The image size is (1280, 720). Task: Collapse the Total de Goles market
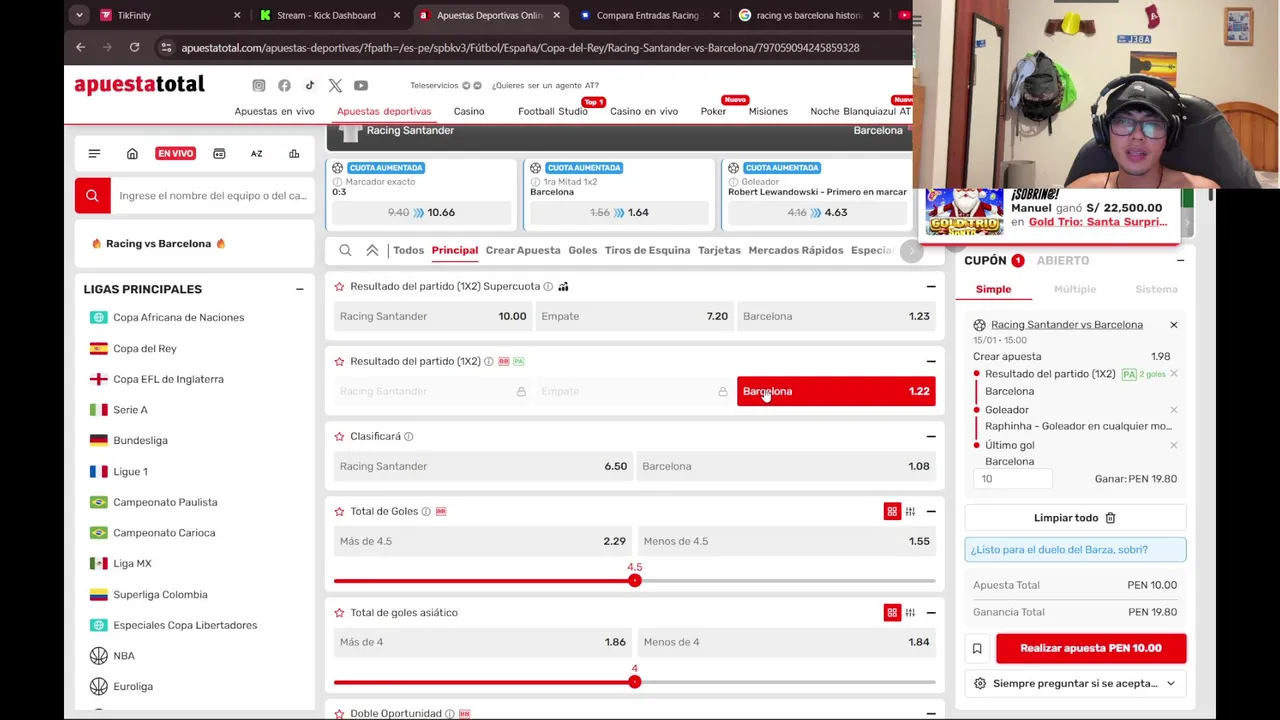coord(931,511)
